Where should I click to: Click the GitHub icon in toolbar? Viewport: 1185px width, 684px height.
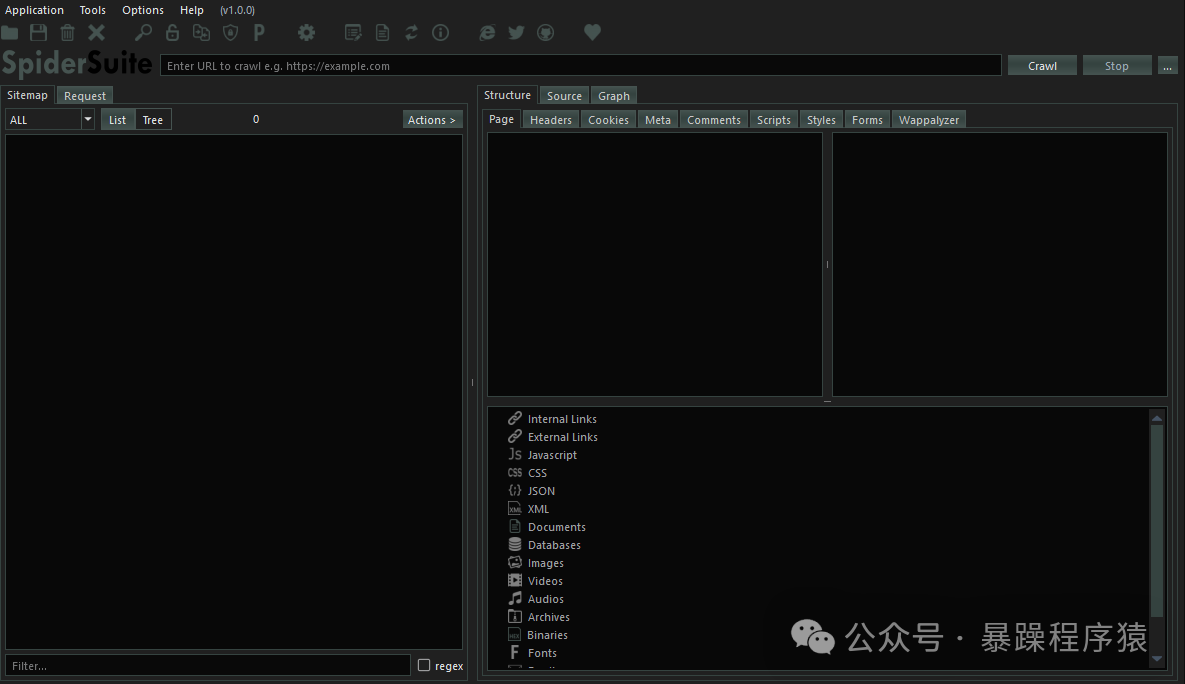545,33
